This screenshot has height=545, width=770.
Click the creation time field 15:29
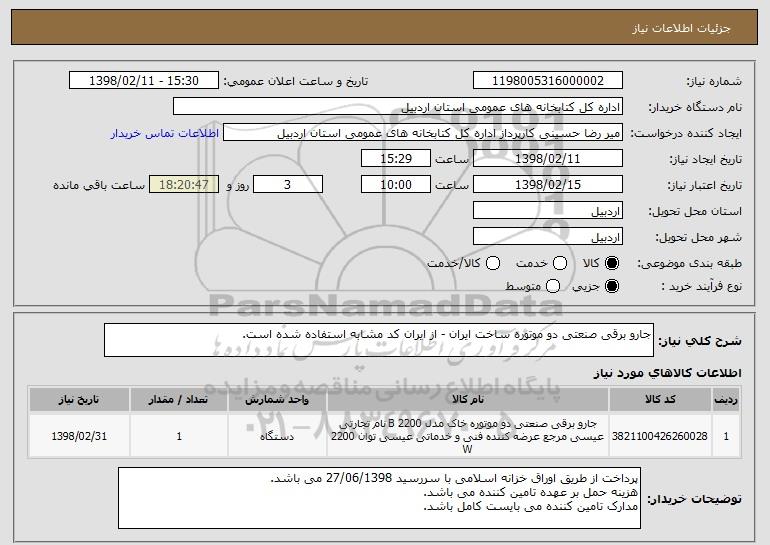(x=396, y=159)
